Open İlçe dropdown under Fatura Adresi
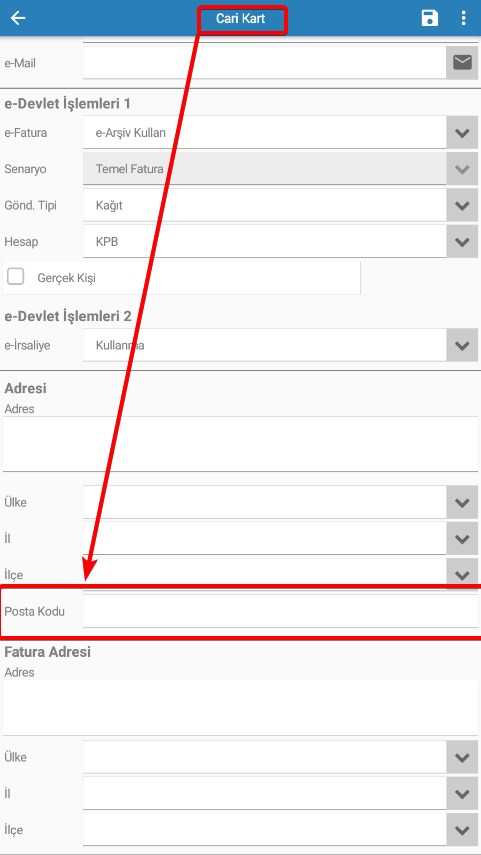 click(x=462, y=830)
